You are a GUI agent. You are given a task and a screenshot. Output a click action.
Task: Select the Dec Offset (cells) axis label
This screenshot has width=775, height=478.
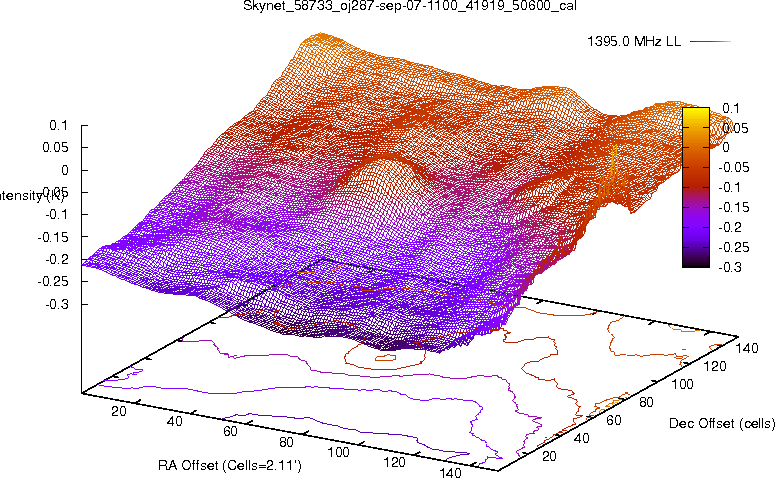[x=722, y=423]
